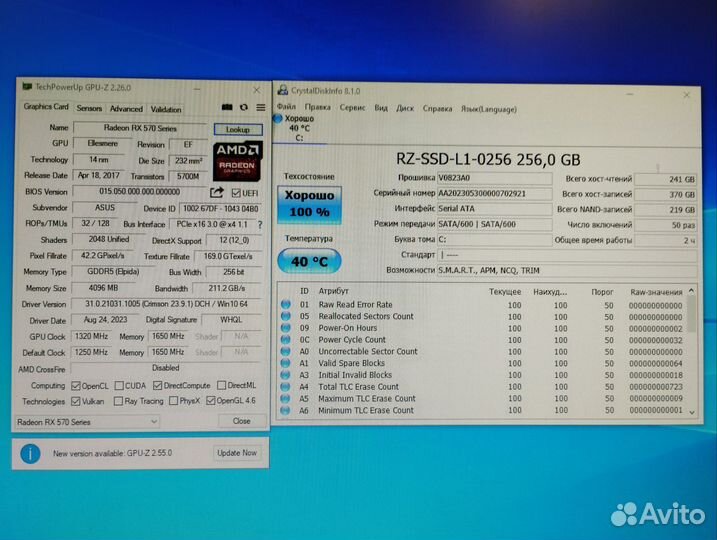Select the Graphics Card tab
This screenshot has height=540, width=717.
tap(46, 107)
